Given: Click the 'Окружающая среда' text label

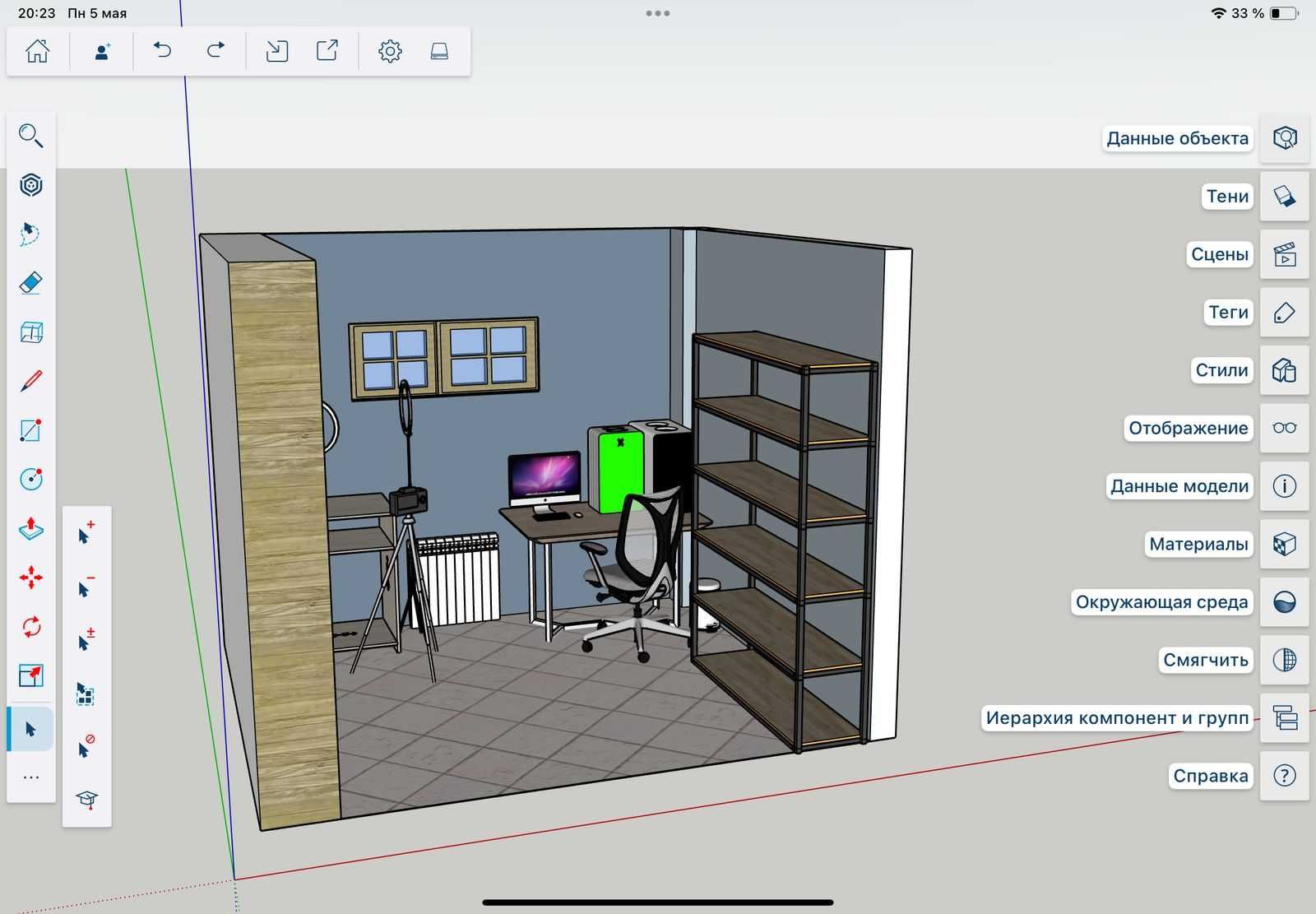Looking at the screenshot, I should (1161, 602).
